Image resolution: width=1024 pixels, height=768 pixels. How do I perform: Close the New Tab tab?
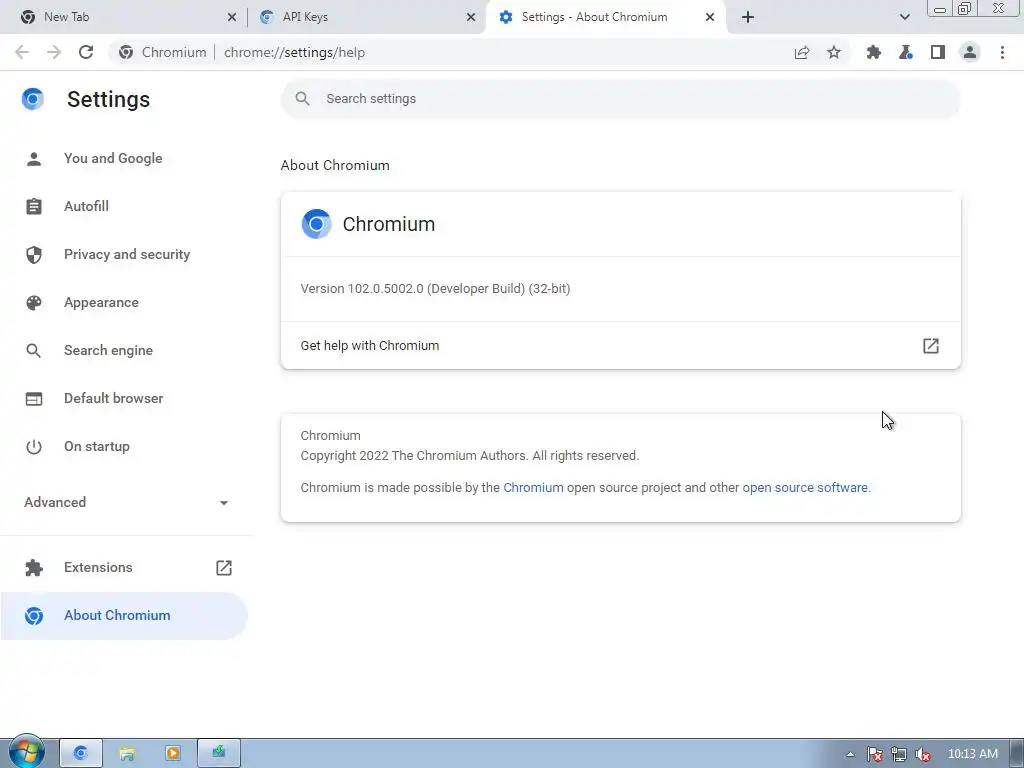(x=232, y=17)
